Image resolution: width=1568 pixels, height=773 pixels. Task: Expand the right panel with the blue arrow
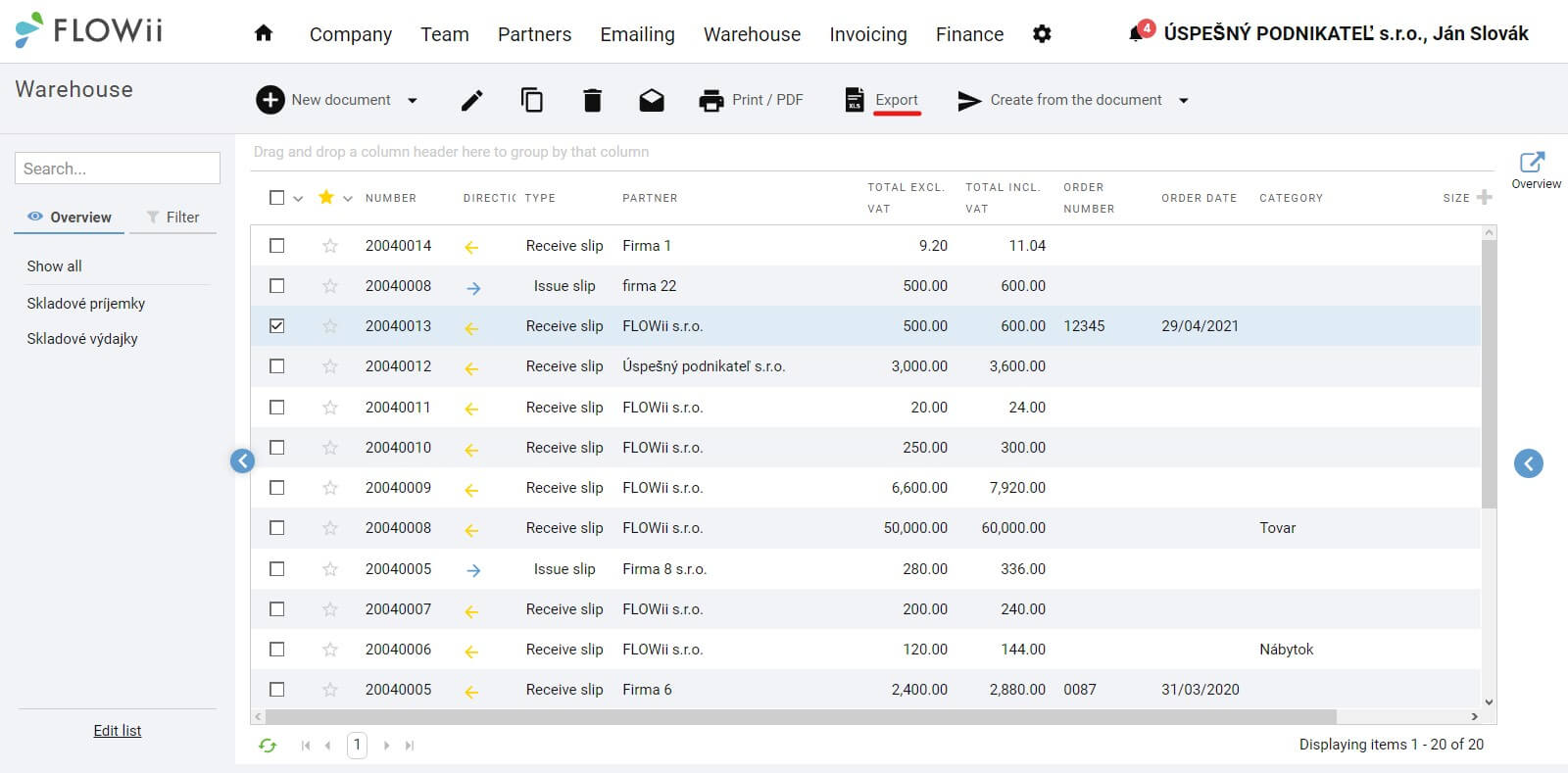tap(1529, 463)
